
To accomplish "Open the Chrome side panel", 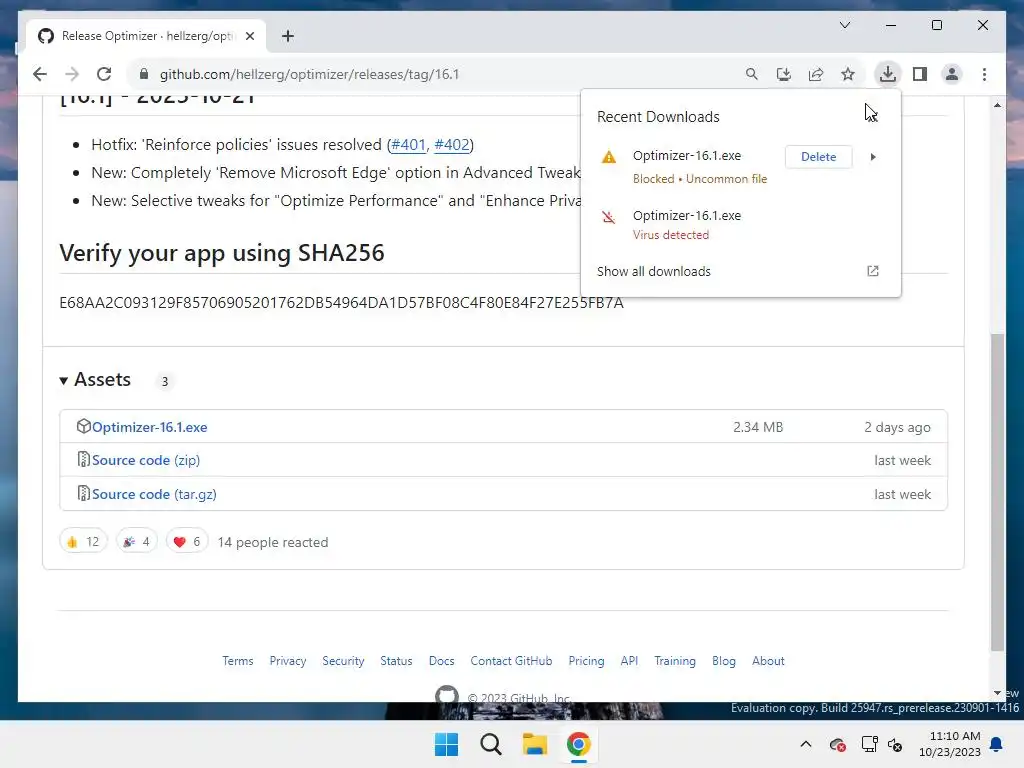I will [x=920, y=74].
